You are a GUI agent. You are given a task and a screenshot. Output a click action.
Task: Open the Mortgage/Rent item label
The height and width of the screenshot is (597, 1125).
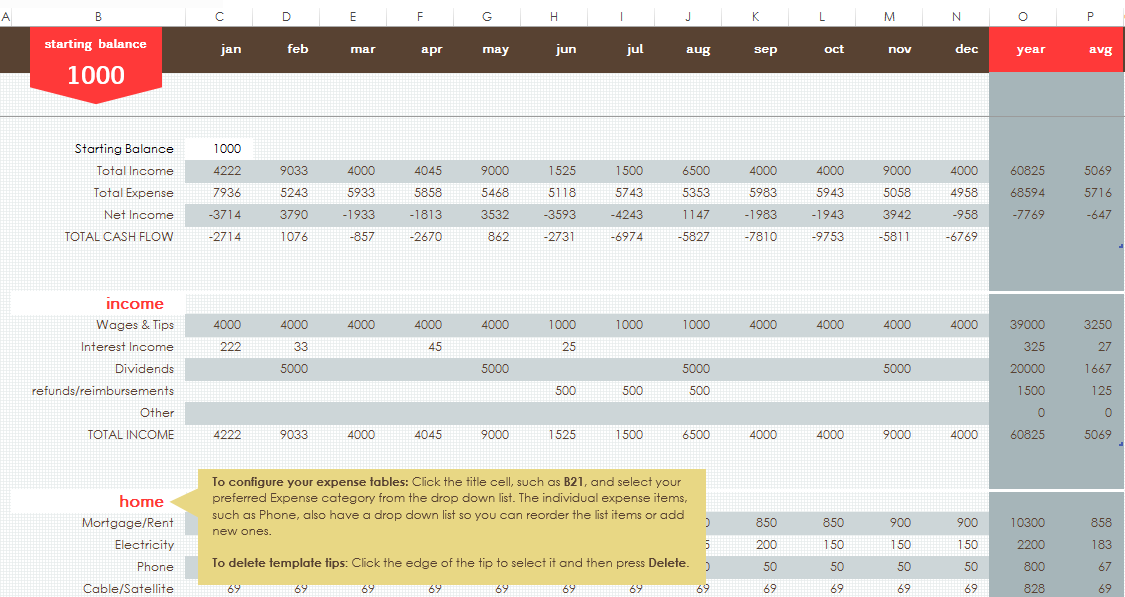(128, 523)
